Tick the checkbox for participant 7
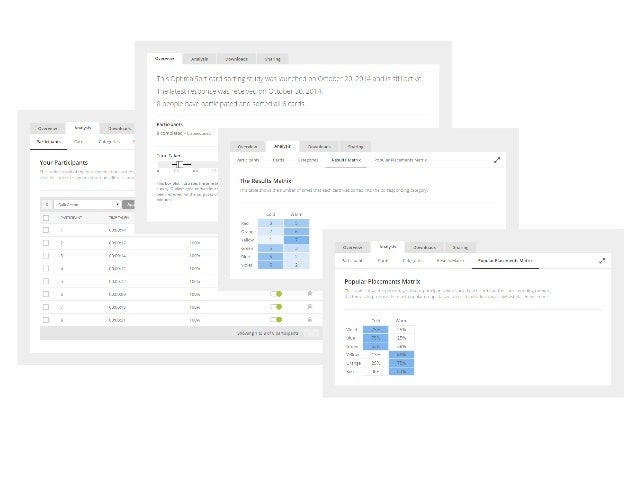The height and width of the screenshot is (479, 638). [46, 307]
